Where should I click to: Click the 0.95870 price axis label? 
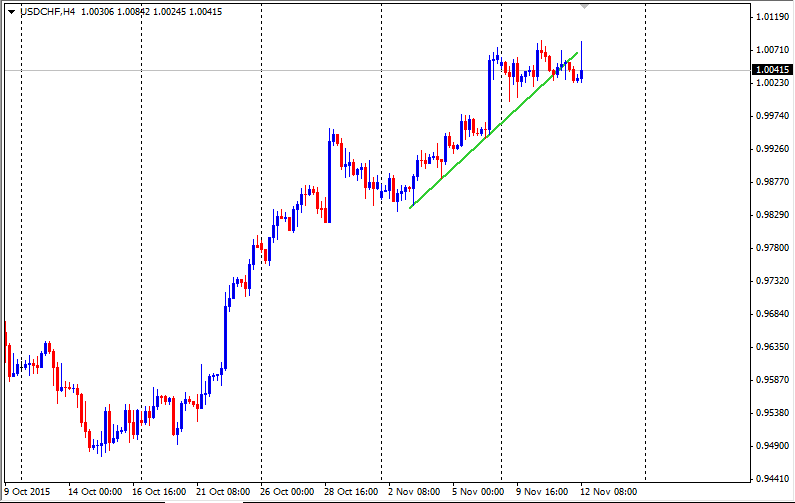(773, 380)
